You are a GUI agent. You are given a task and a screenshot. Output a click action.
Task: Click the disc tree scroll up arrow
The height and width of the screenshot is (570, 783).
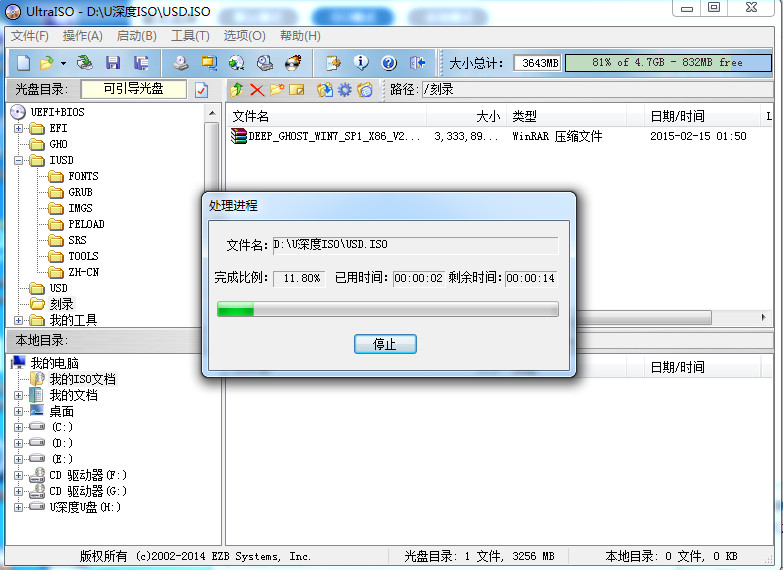coord(212,113)
